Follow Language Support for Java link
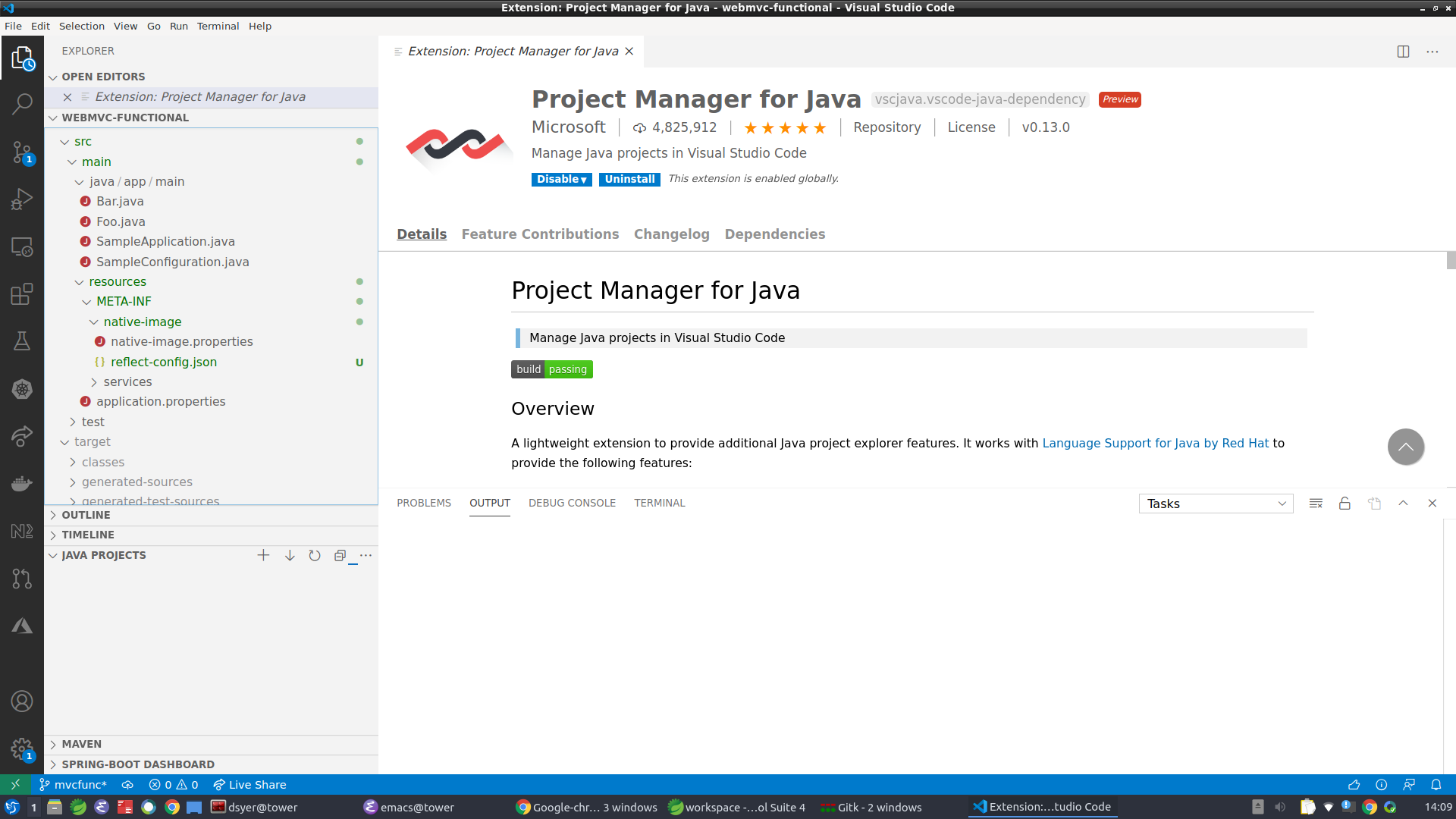The width and height of the screenshot is (1456, 819). click(1155, 444)
